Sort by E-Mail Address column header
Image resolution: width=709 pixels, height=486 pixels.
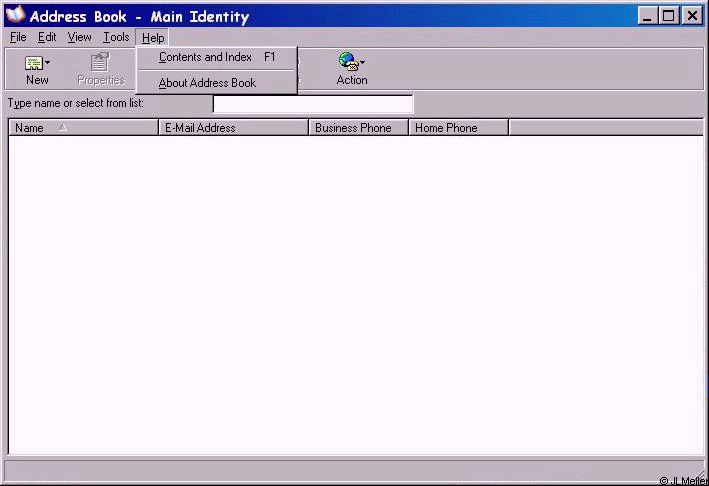point(233,128)
